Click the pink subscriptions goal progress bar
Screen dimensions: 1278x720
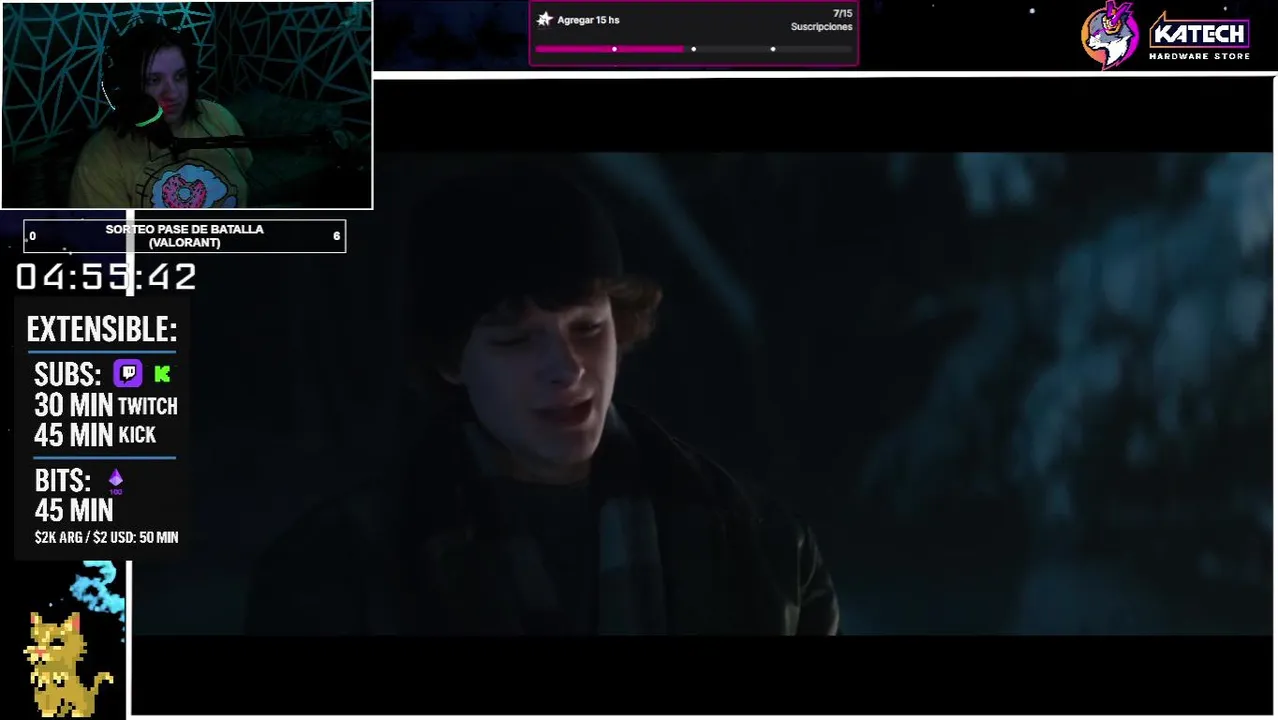pyautogui.click(x=693, y=48)
